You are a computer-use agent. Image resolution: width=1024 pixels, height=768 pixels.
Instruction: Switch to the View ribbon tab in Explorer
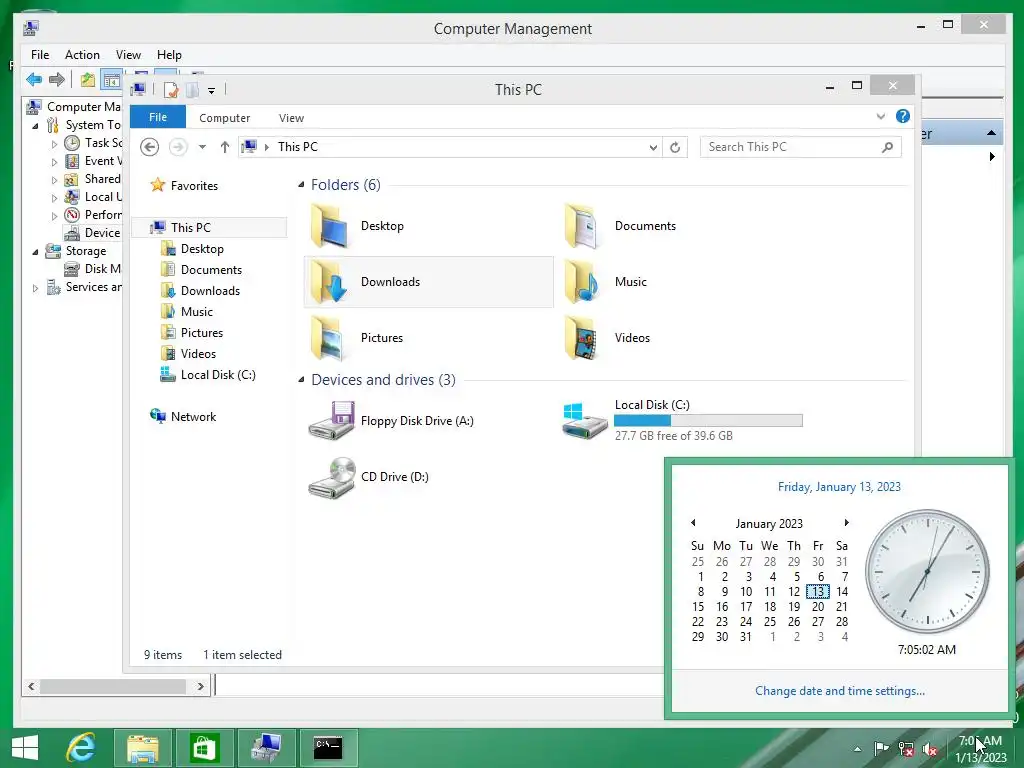pyautogui.click(x=291, y=118)
